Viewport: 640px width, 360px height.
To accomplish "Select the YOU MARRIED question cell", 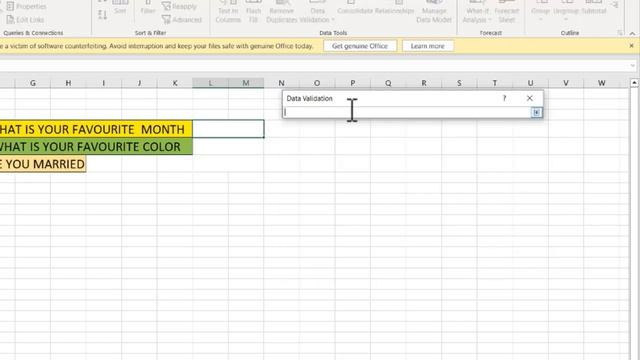I will (x=43, y=164).
